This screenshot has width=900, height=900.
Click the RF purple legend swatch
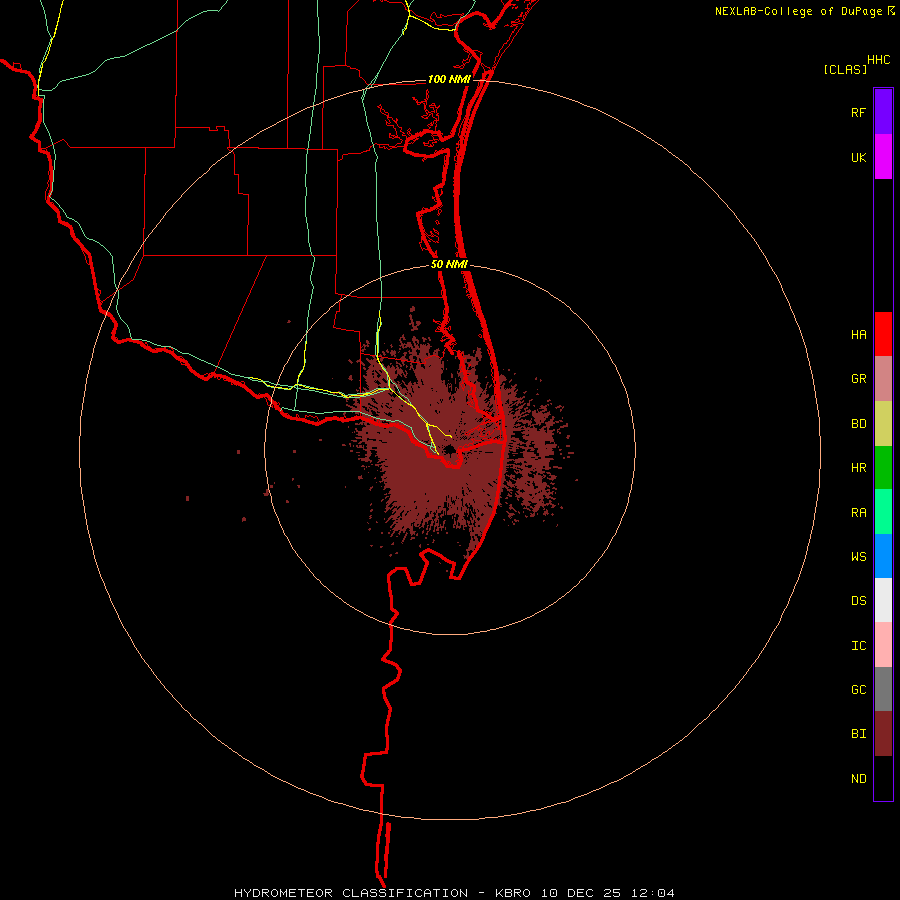pos(883,112)
